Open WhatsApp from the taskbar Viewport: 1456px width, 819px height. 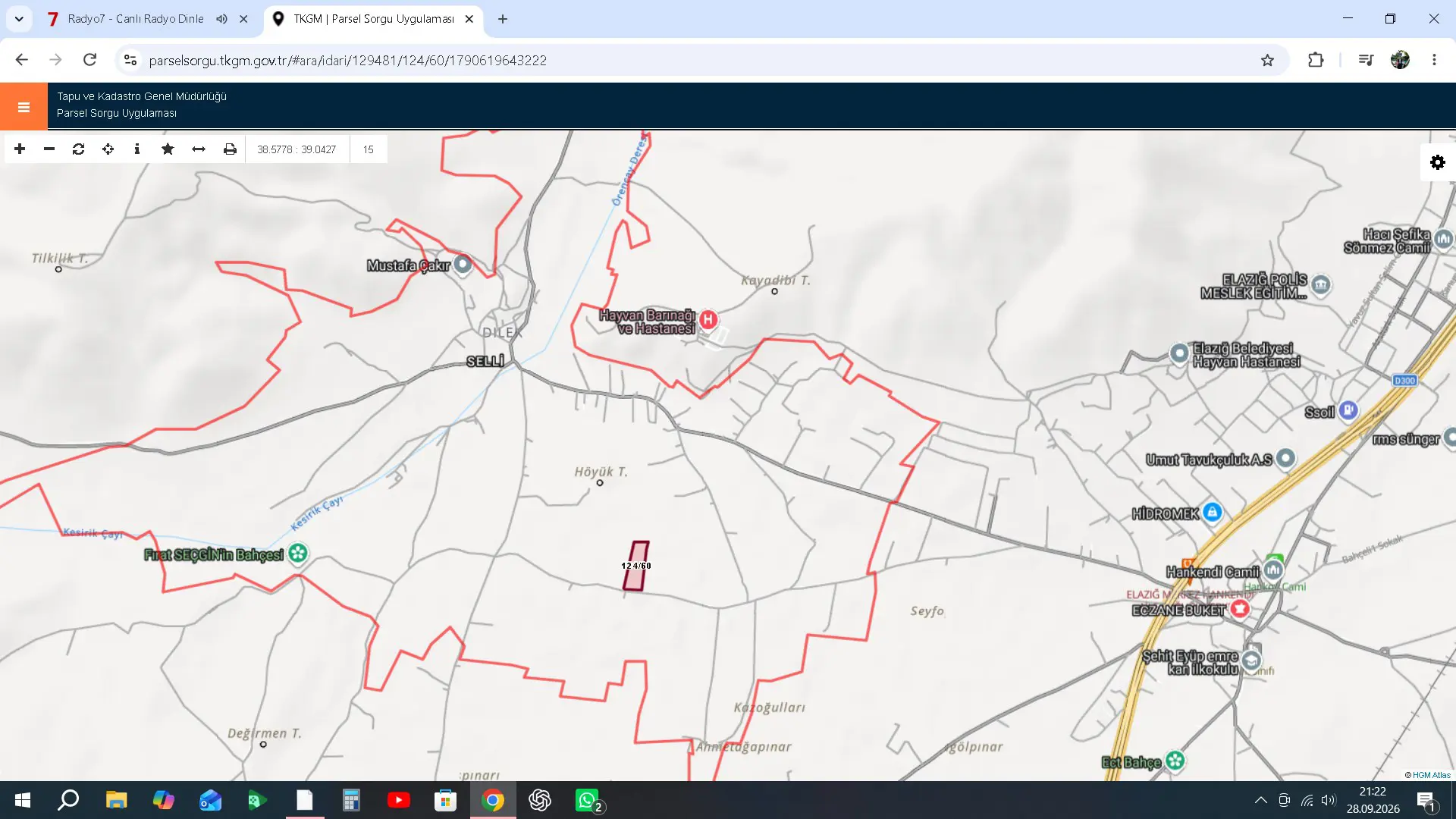pyautogui.click(x=587, y=800)
